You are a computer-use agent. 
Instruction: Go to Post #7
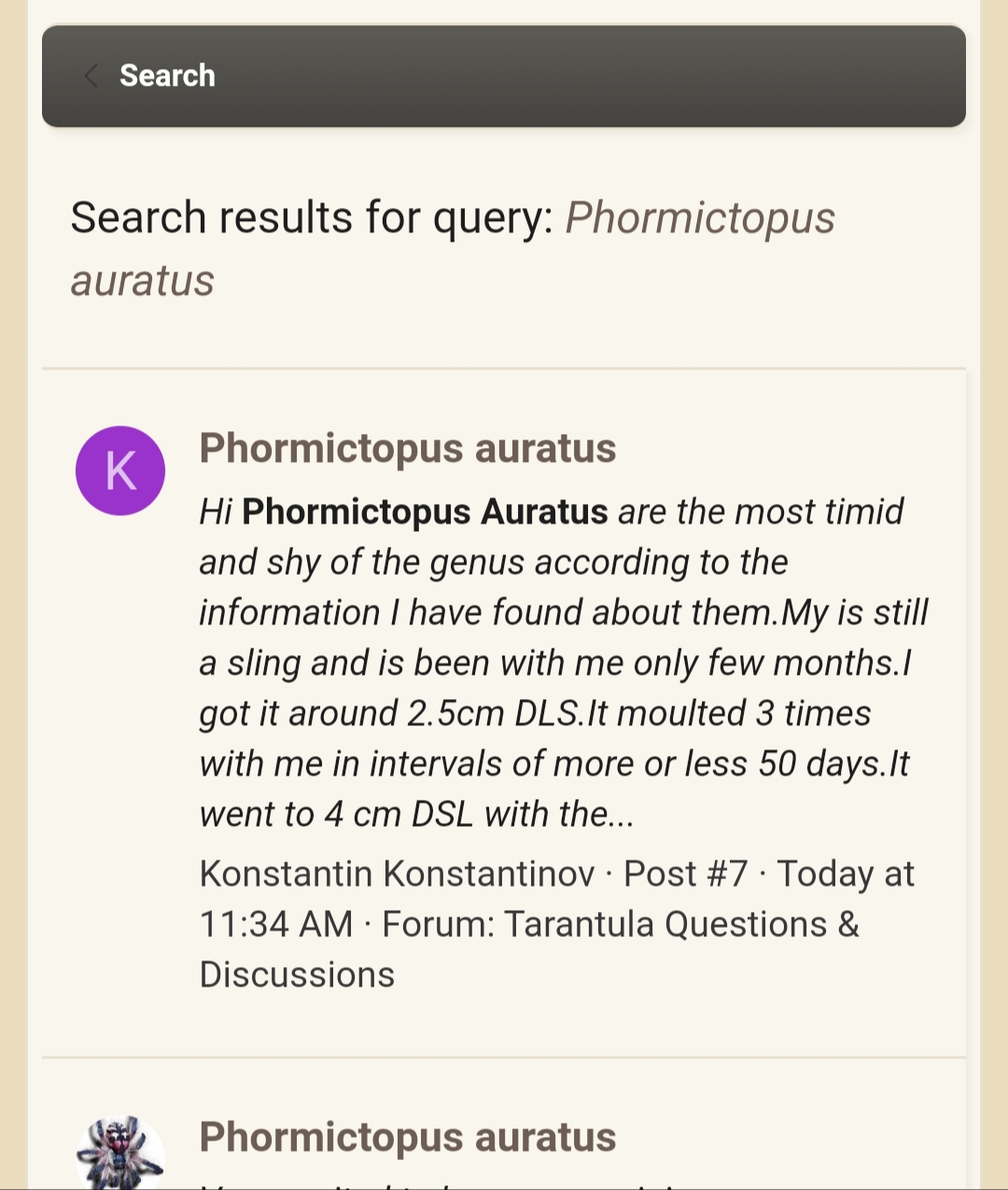pyautogui.click(x=686, y=874)
